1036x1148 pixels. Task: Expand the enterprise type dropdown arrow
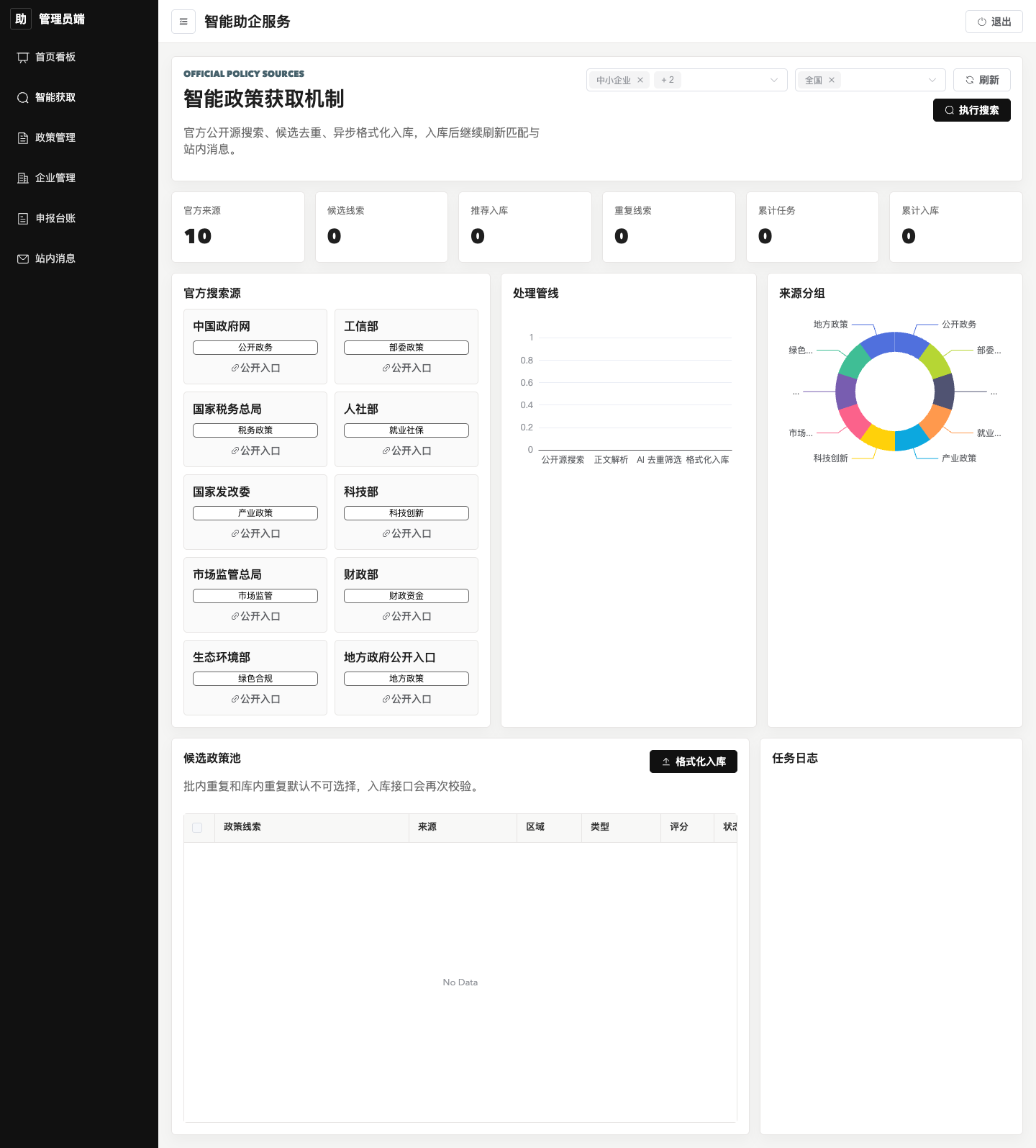coord(774,80)
